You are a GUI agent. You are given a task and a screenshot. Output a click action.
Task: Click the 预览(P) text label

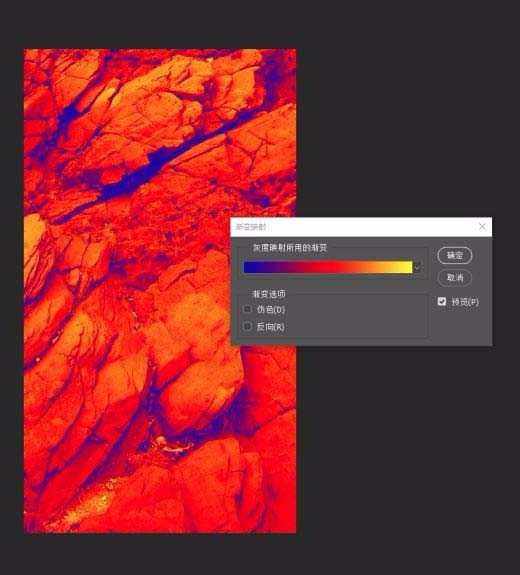[465, 302]
